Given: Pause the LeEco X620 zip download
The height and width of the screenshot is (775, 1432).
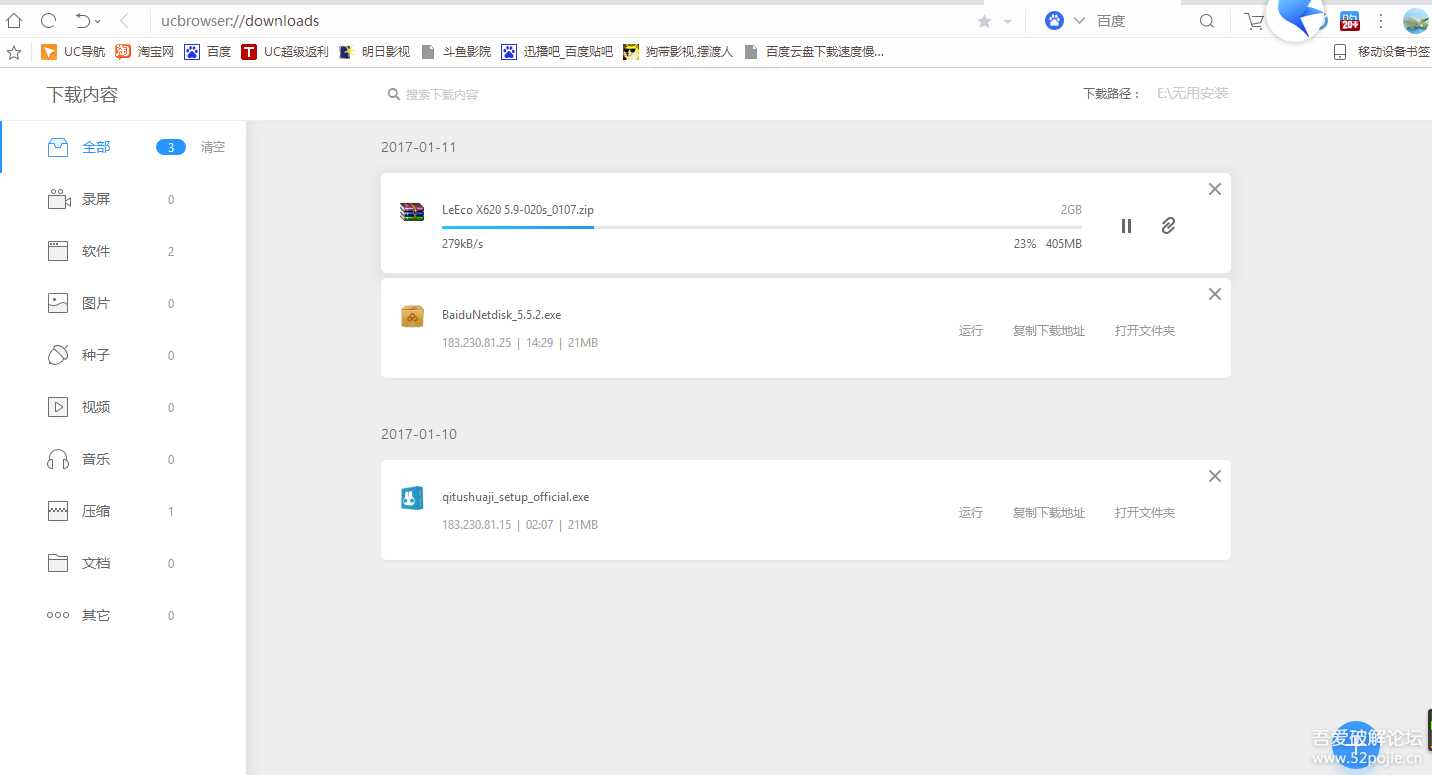Looking at the screenshot, I should point(1126,226).
